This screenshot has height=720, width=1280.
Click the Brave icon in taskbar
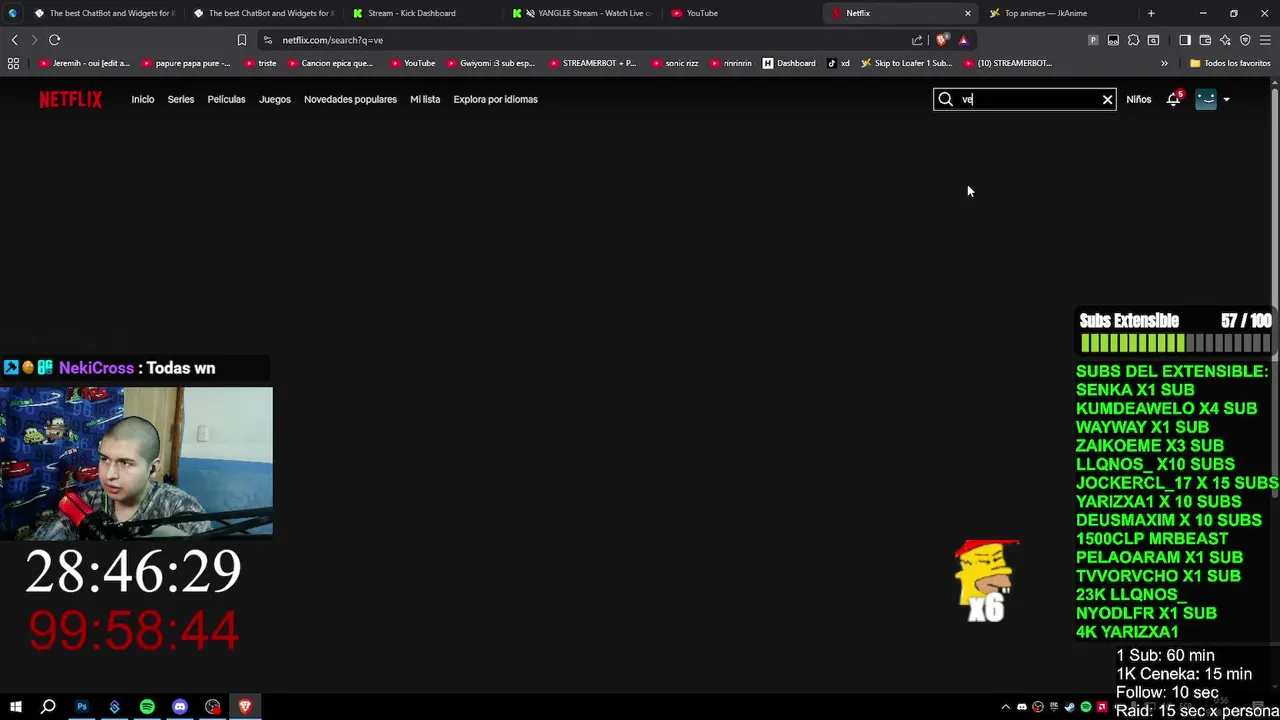pos(245,707)
